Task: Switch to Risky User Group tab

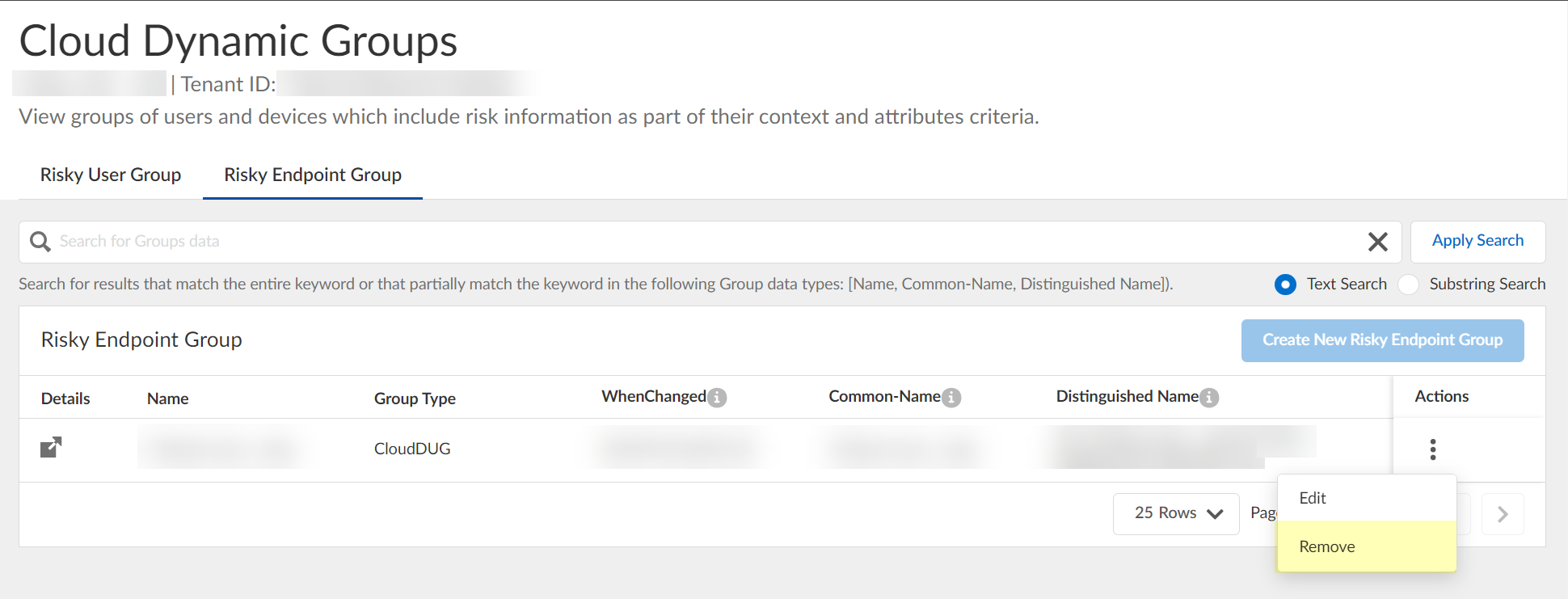Action: tap(111, 175)
